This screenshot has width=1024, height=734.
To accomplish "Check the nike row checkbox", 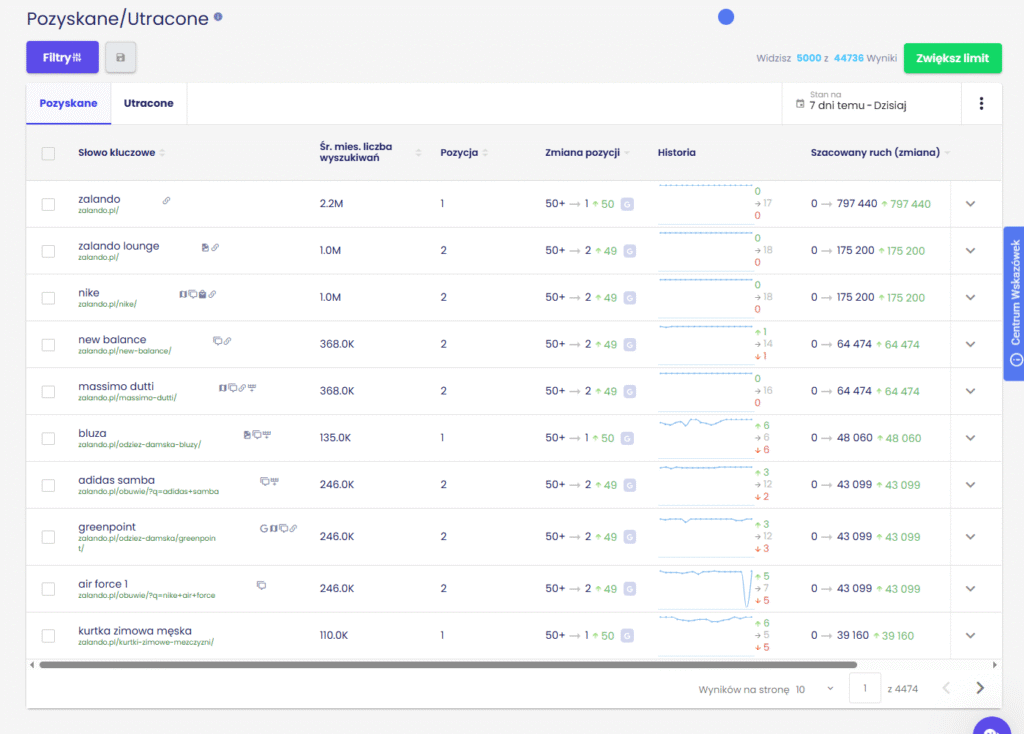I will [x=48, y=298].
